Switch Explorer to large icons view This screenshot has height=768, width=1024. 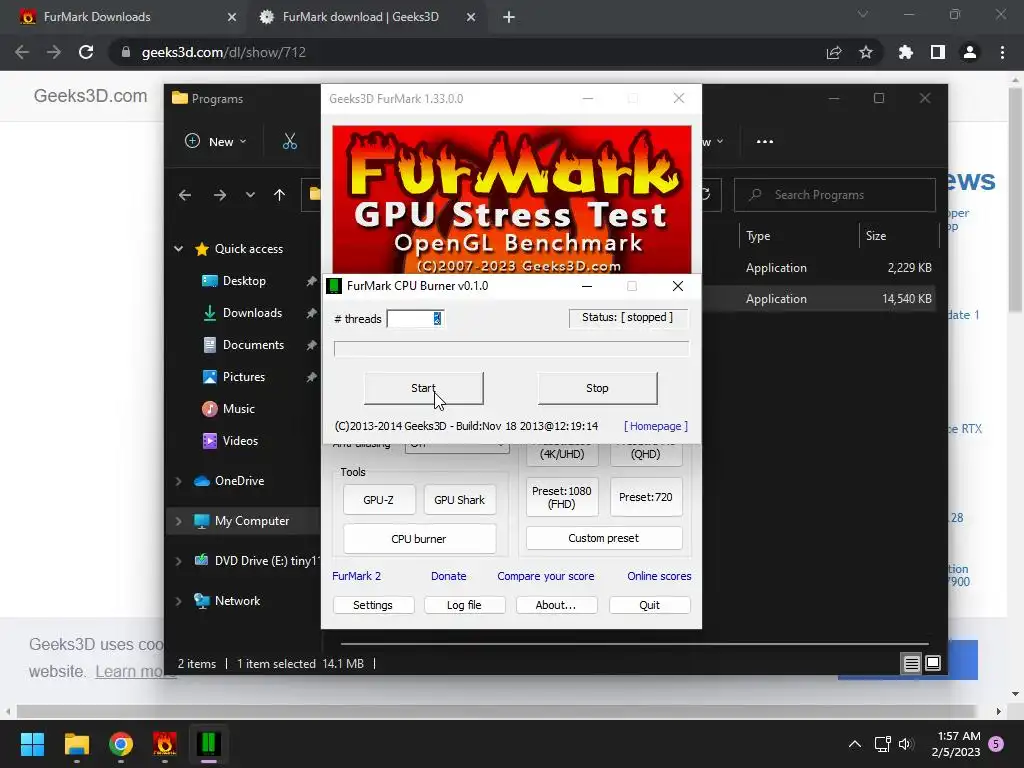tap(933, 664)
